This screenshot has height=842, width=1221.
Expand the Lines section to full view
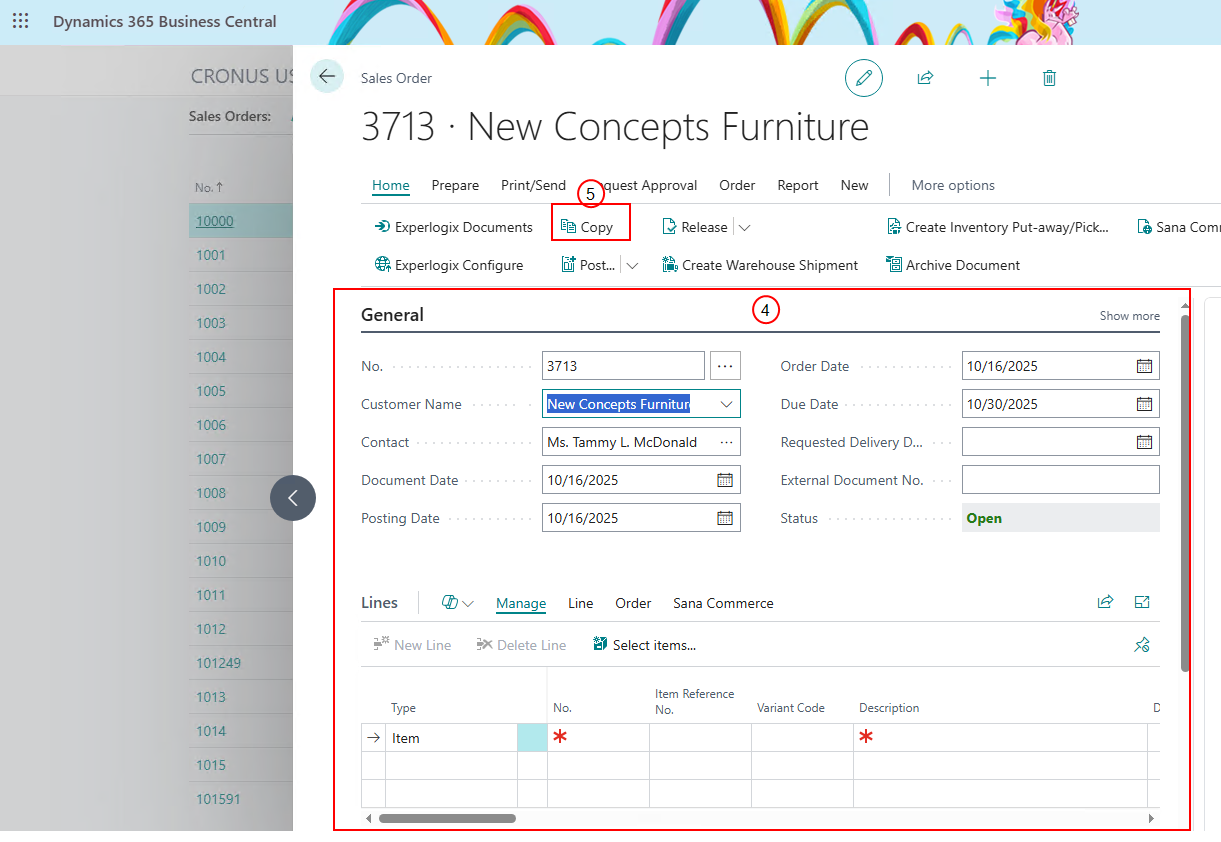tap(1142, 602)
